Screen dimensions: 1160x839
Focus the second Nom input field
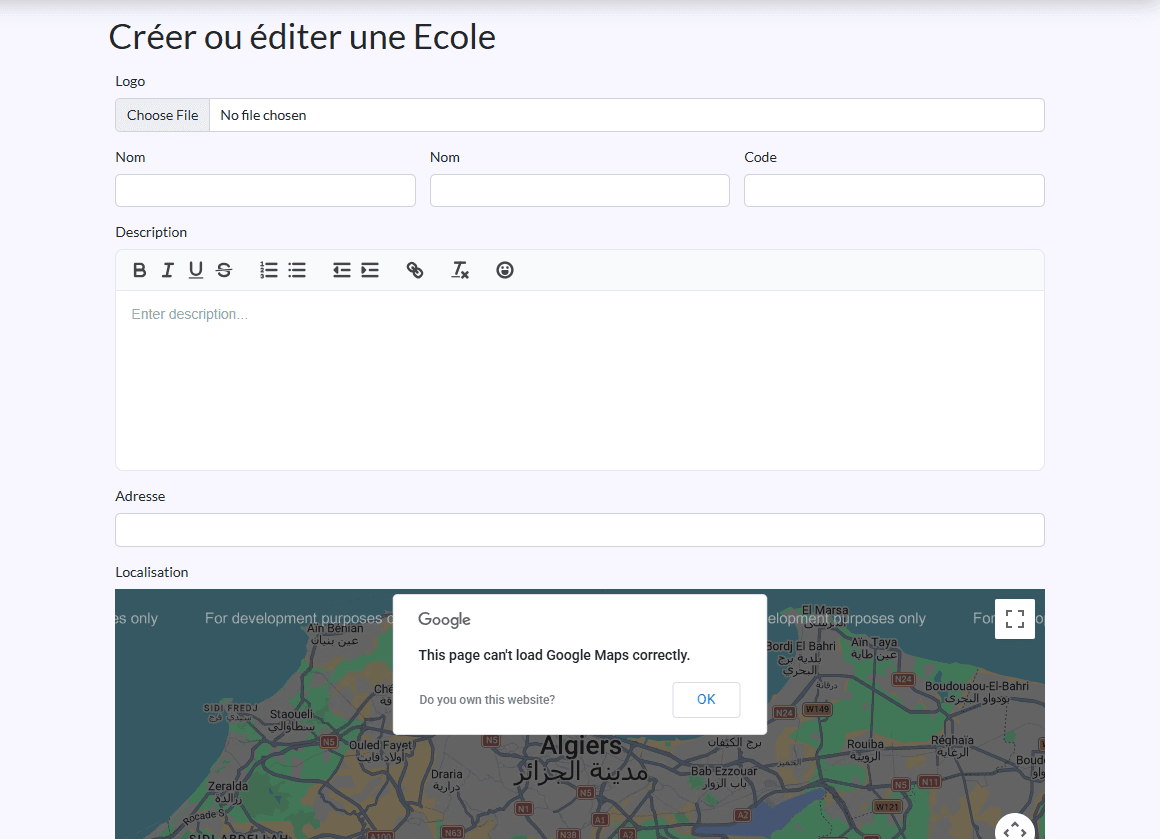tap(580, 191)
